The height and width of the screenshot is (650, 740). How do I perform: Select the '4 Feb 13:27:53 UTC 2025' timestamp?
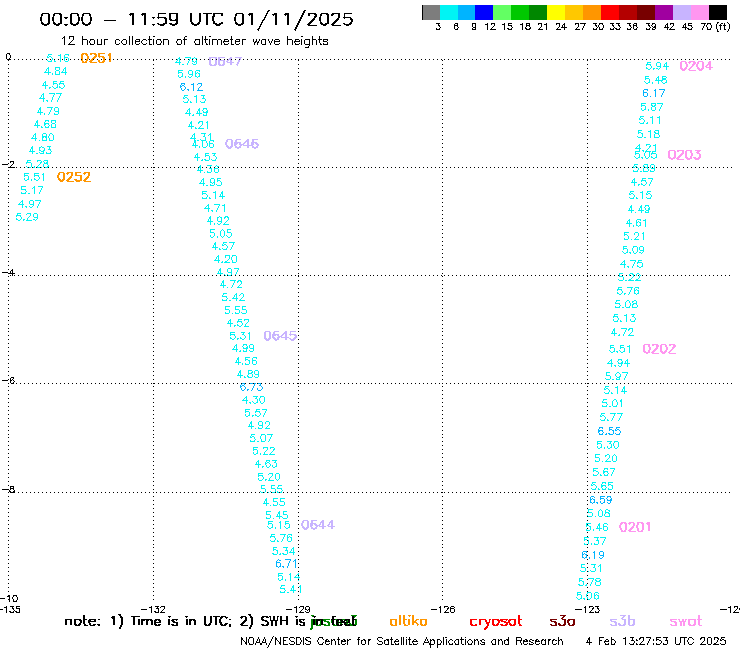656,641
